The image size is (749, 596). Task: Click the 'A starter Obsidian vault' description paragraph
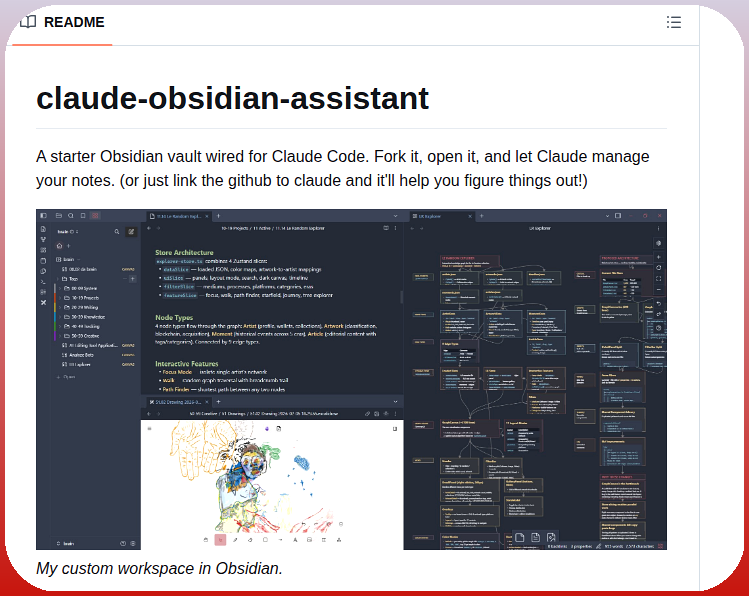click(342, 169)
